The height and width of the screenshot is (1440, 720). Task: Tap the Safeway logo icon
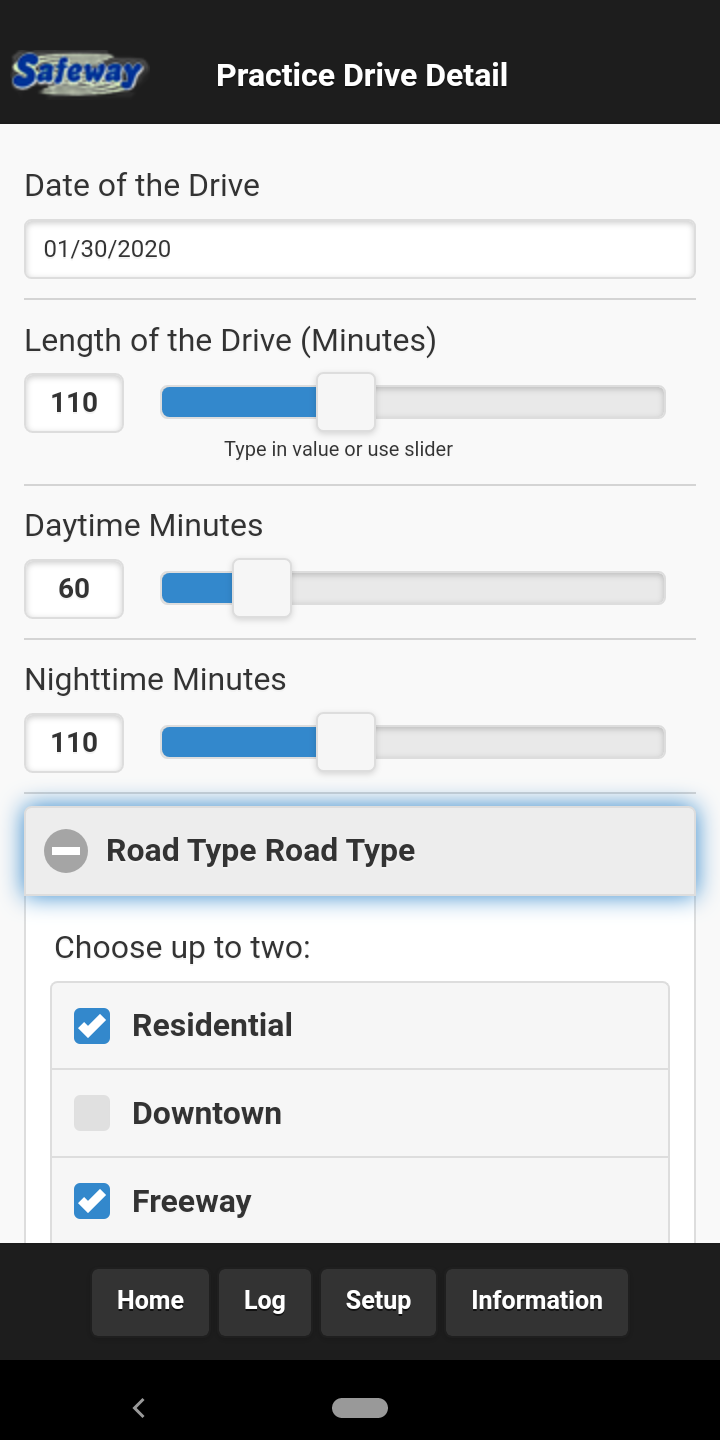[78, 74]
